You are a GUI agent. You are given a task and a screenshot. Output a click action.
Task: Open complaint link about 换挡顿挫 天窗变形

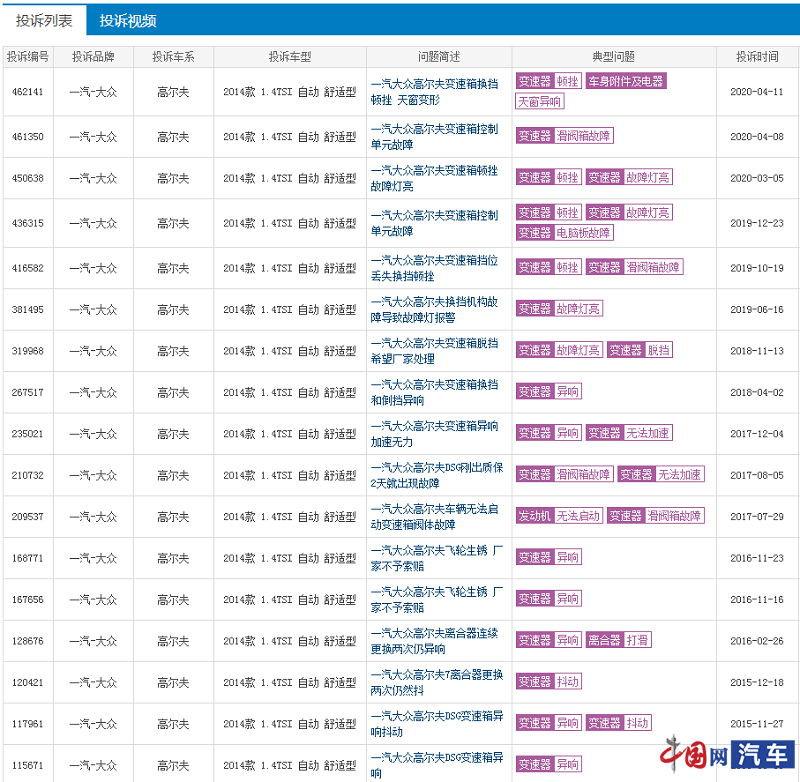tap(434, 92)
